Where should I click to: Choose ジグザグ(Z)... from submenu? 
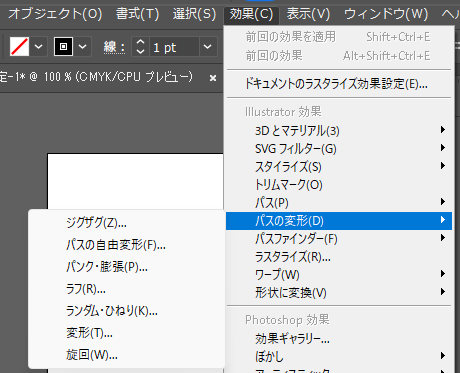(127, 223)
